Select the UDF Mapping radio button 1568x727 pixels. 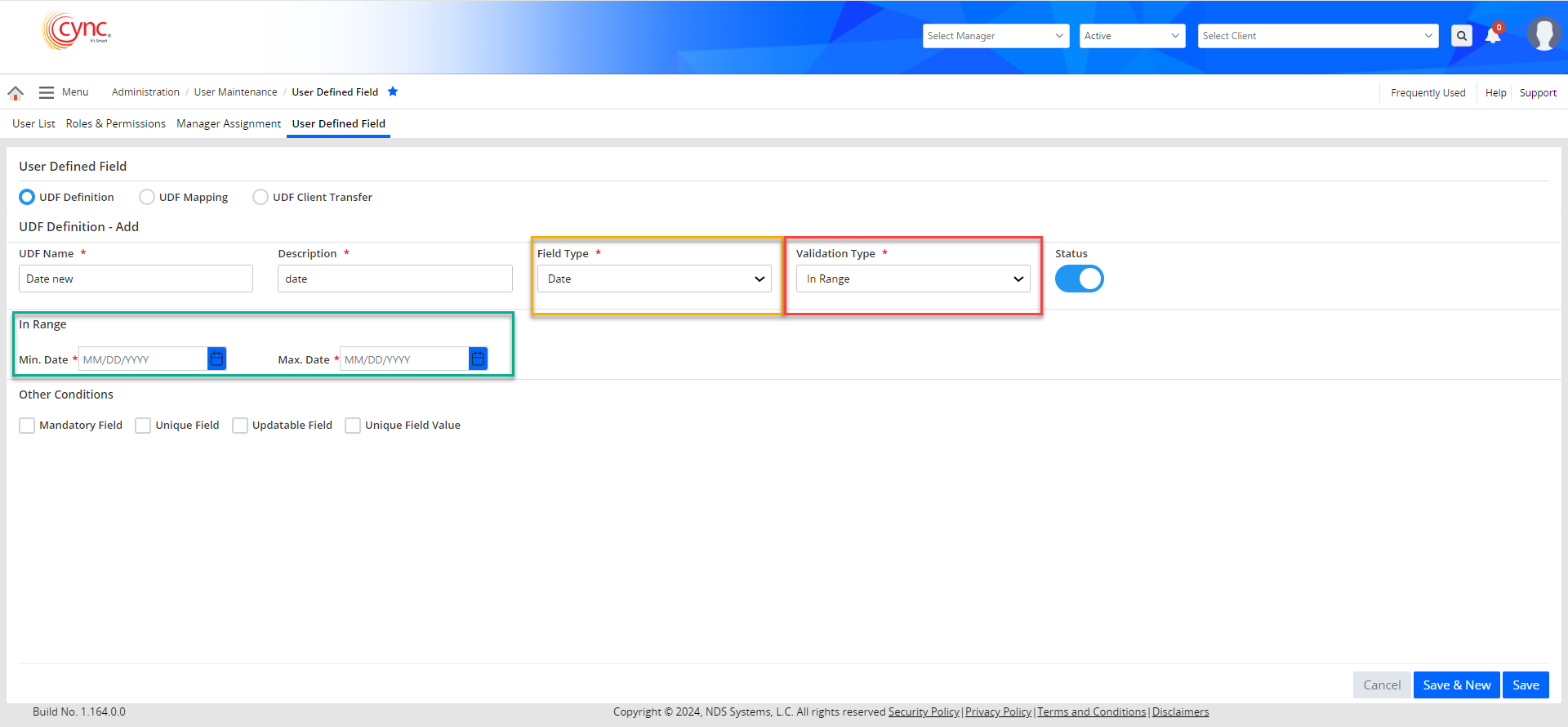tap(147, 197)
